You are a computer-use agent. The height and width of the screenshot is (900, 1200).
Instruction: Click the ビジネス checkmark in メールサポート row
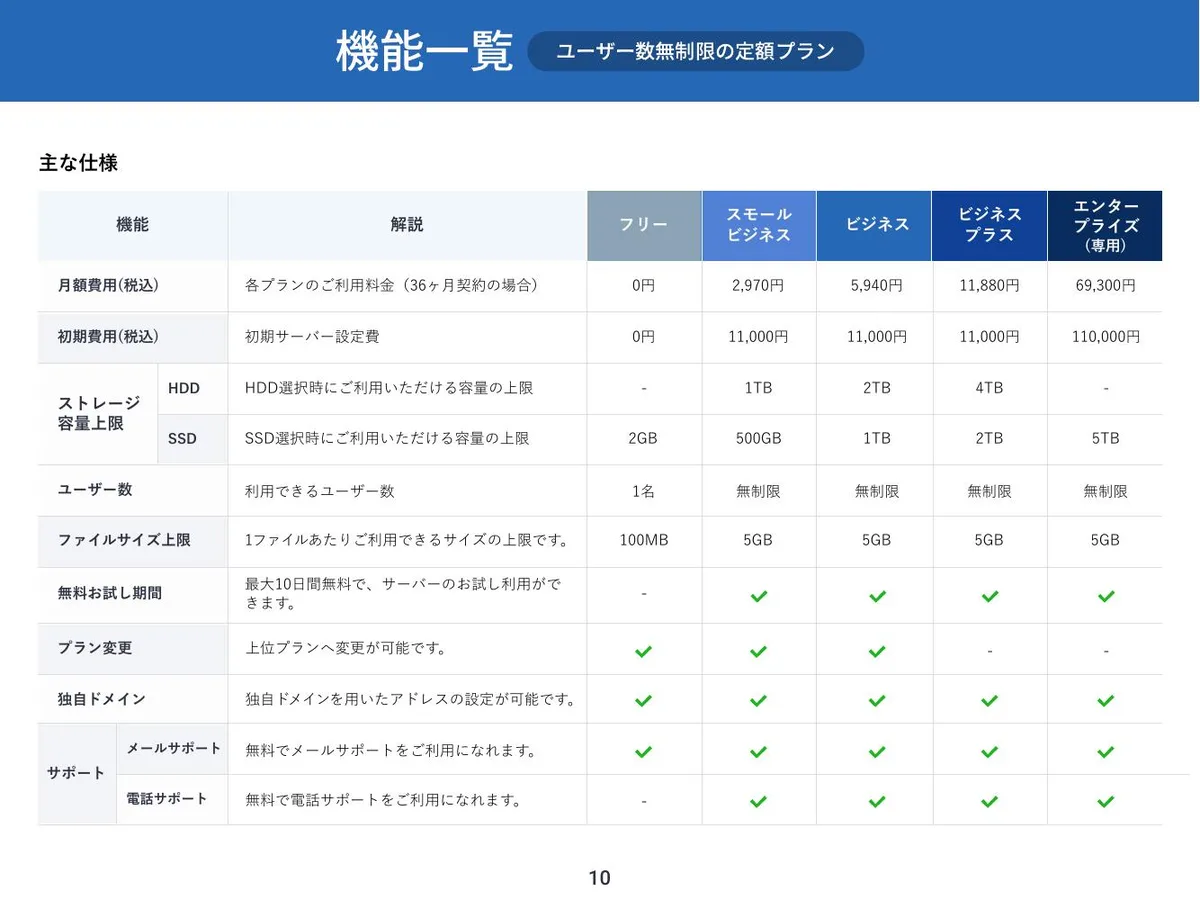pyautogui.click(x=877, y=751)
